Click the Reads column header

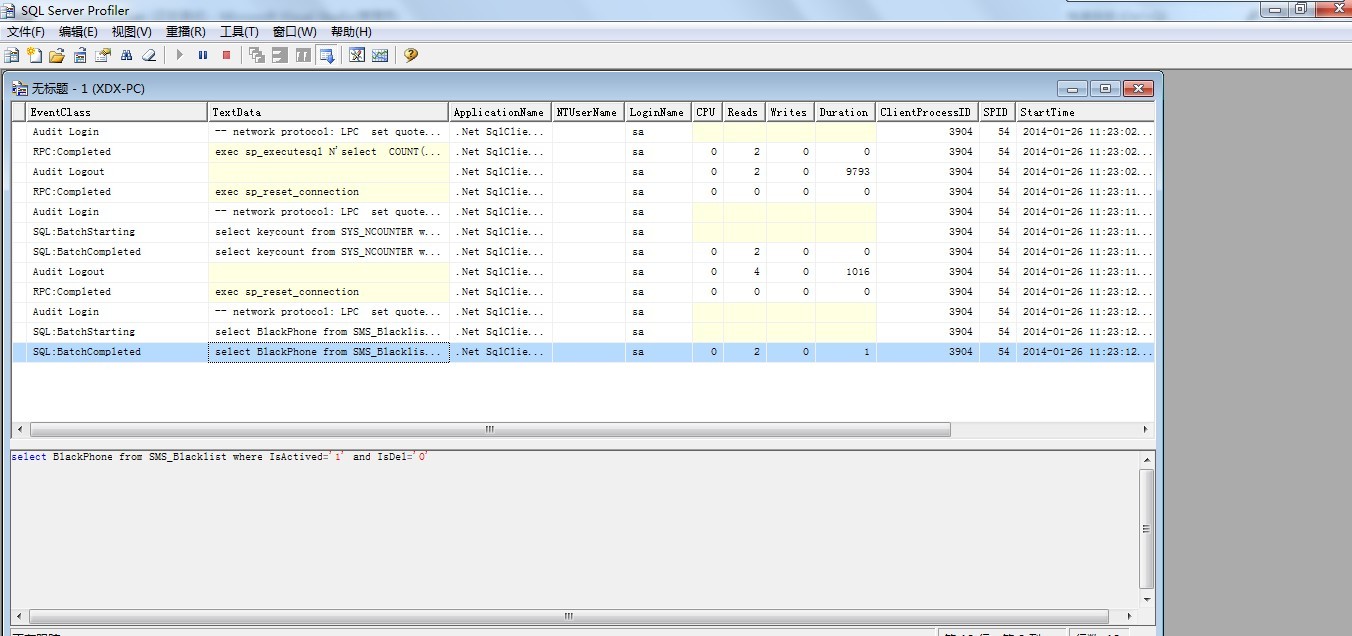[744, 112]
